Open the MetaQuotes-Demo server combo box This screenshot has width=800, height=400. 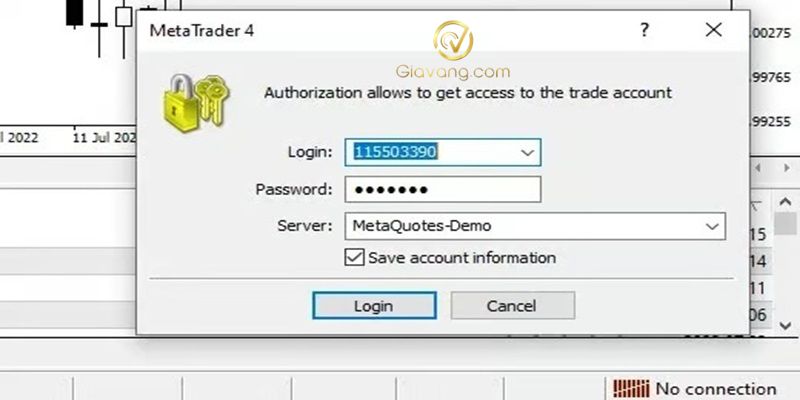tap(535, 226)
